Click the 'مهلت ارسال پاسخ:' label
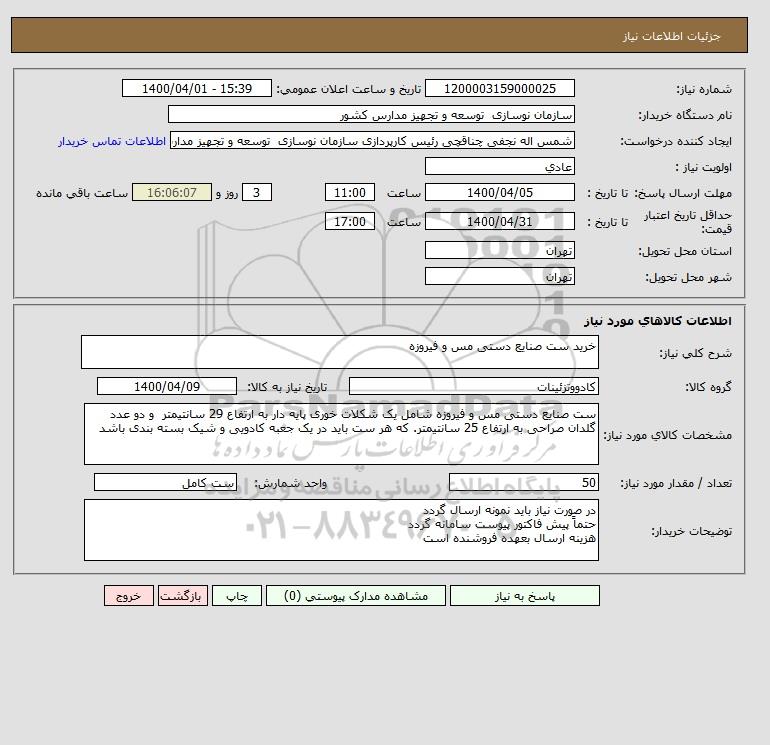The width and height of the screenshot is (770, 745). click(684, 193)
